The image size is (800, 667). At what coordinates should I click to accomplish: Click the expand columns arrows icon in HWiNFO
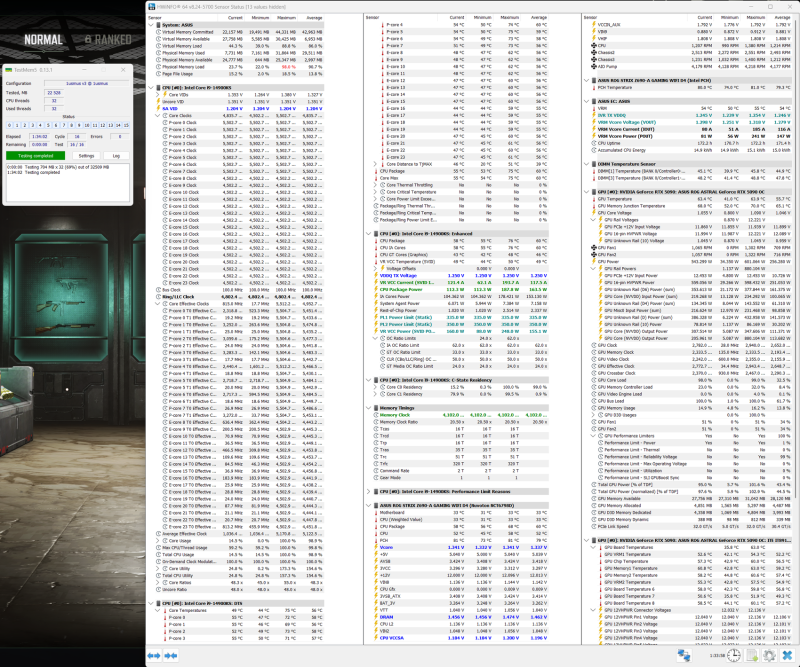(x=154, y=655)
